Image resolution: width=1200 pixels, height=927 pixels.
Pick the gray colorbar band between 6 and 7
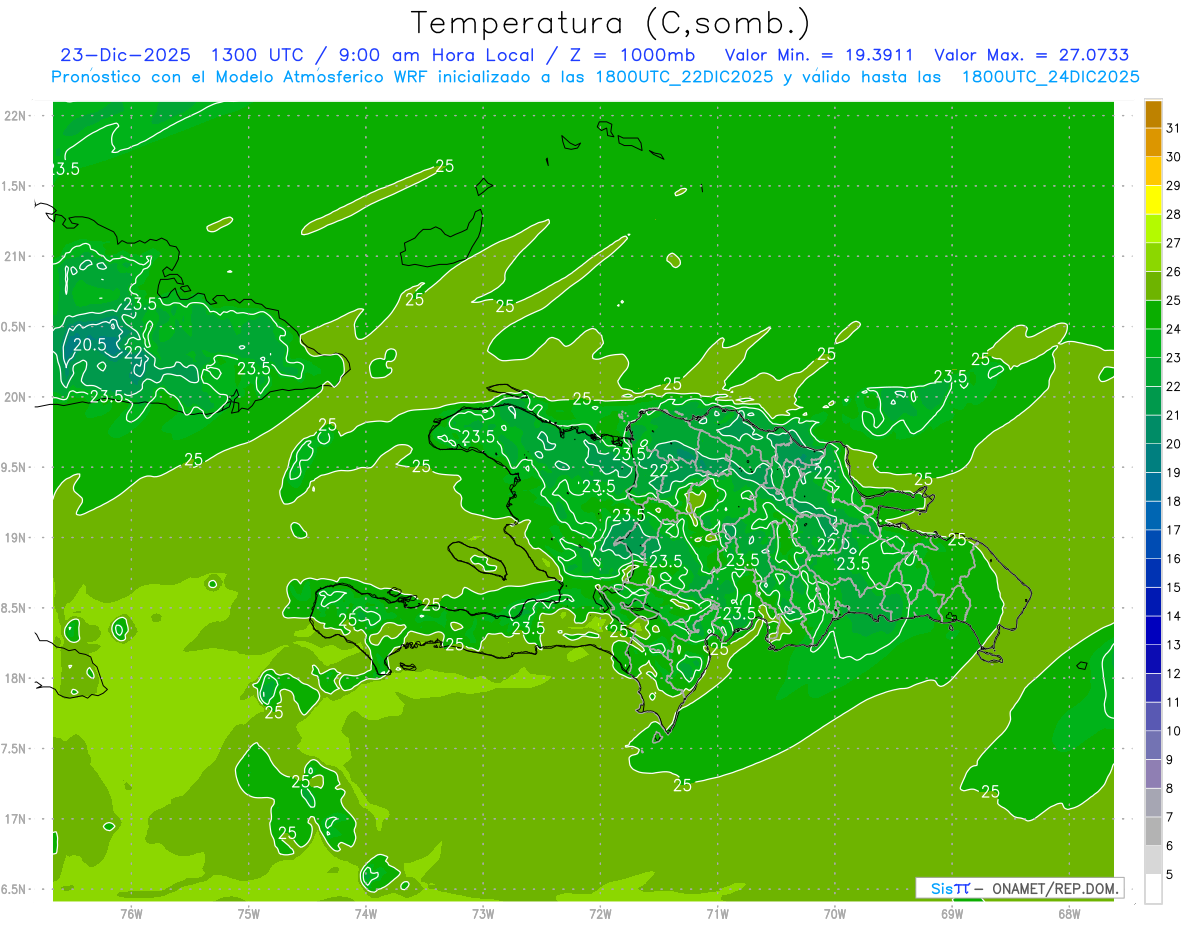[x=1153, y=832]
